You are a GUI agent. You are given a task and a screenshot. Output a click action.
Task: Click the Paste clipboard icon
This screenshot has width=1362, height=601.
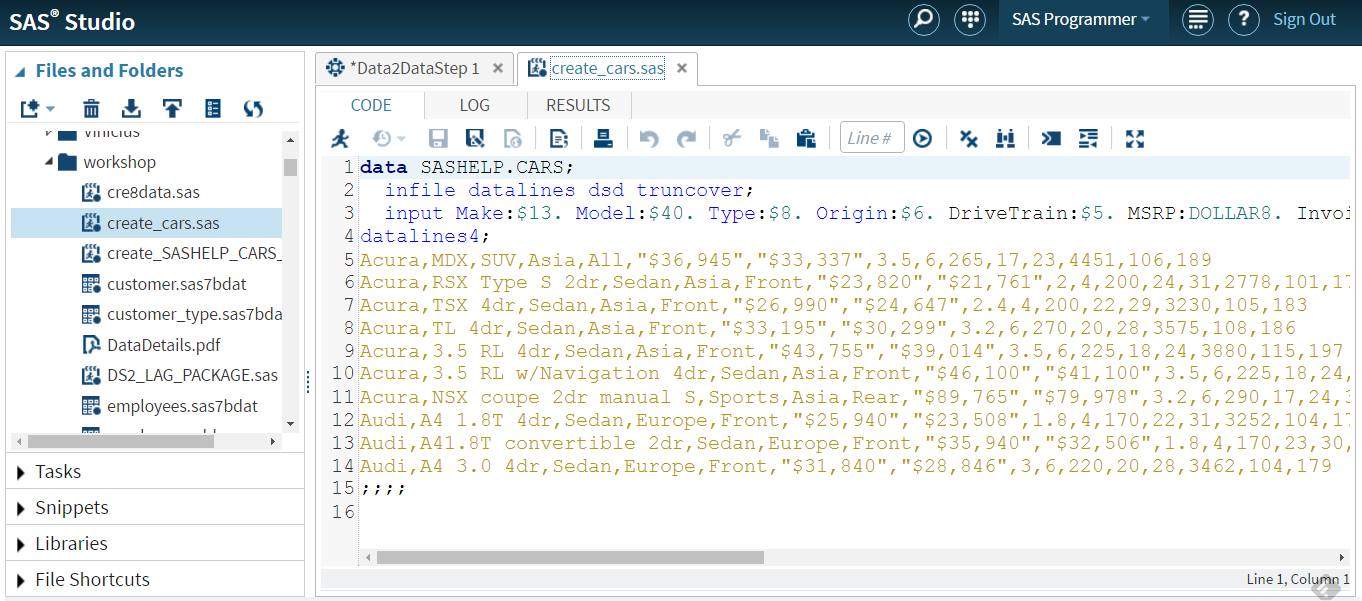pos(805,139)
